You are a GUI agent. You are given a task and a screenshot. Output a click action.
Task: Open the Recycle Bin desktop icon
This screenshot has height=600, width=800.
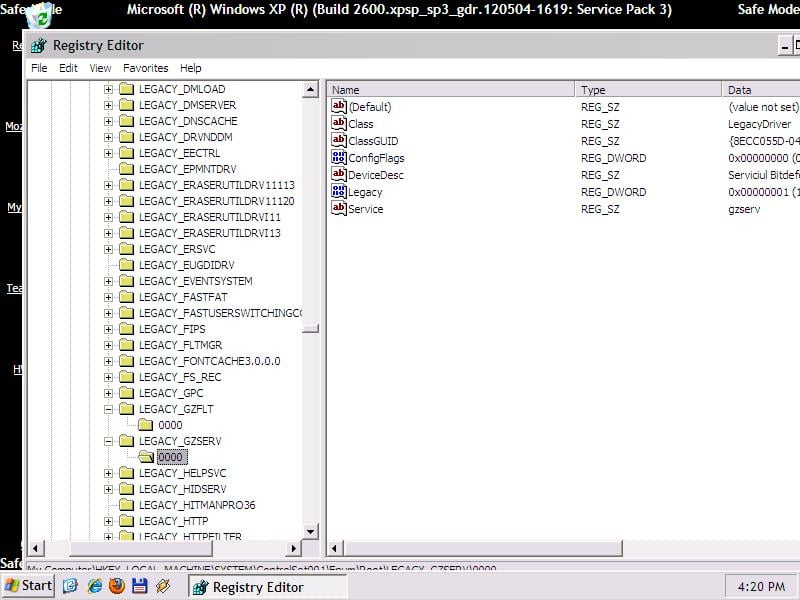[x=39, y=15]
